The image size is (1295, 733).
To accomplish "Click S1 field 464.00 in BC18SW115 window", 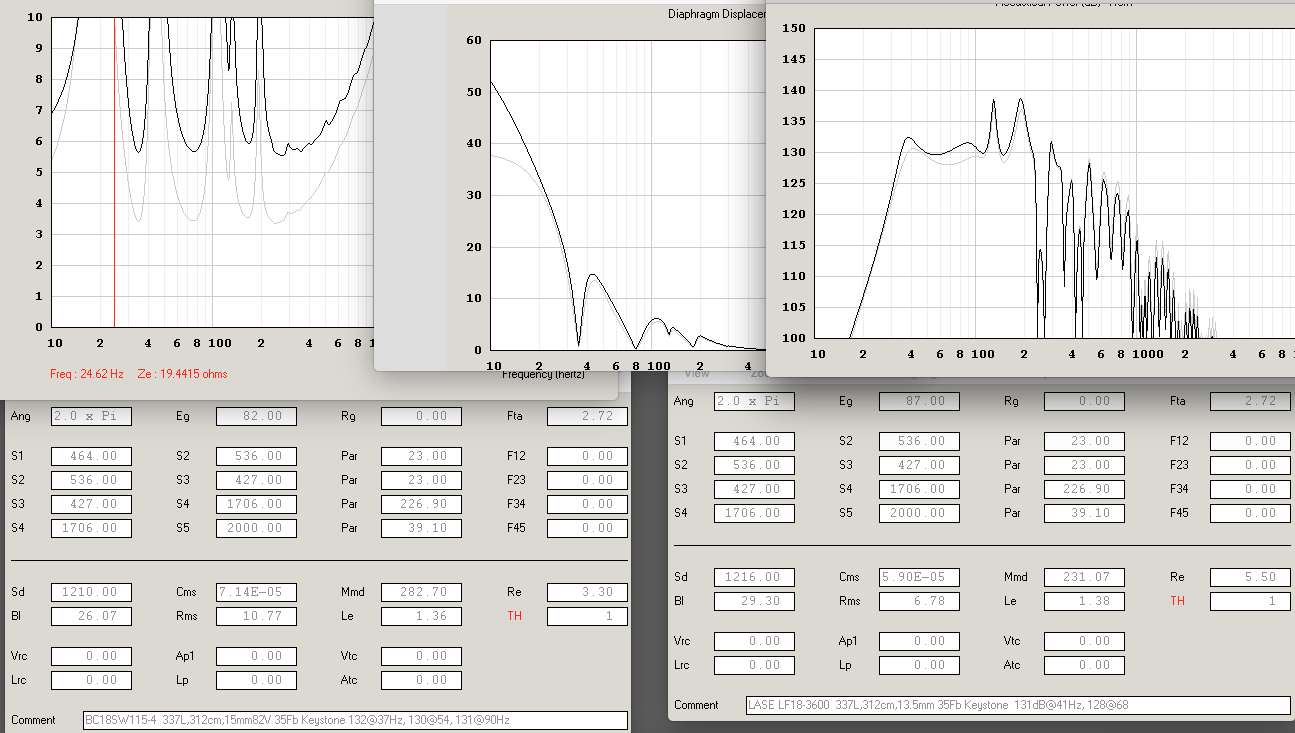I will coord(91,456).
